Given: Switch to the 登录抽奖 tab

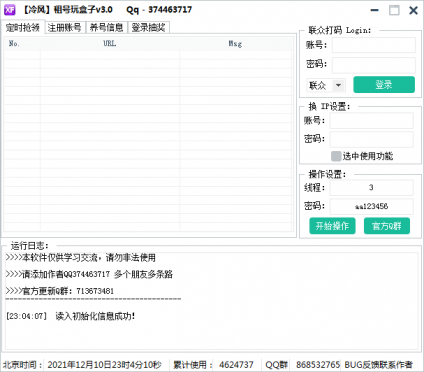Looking at the screenshot, I should pyautogui.click(x=149, y=27).
